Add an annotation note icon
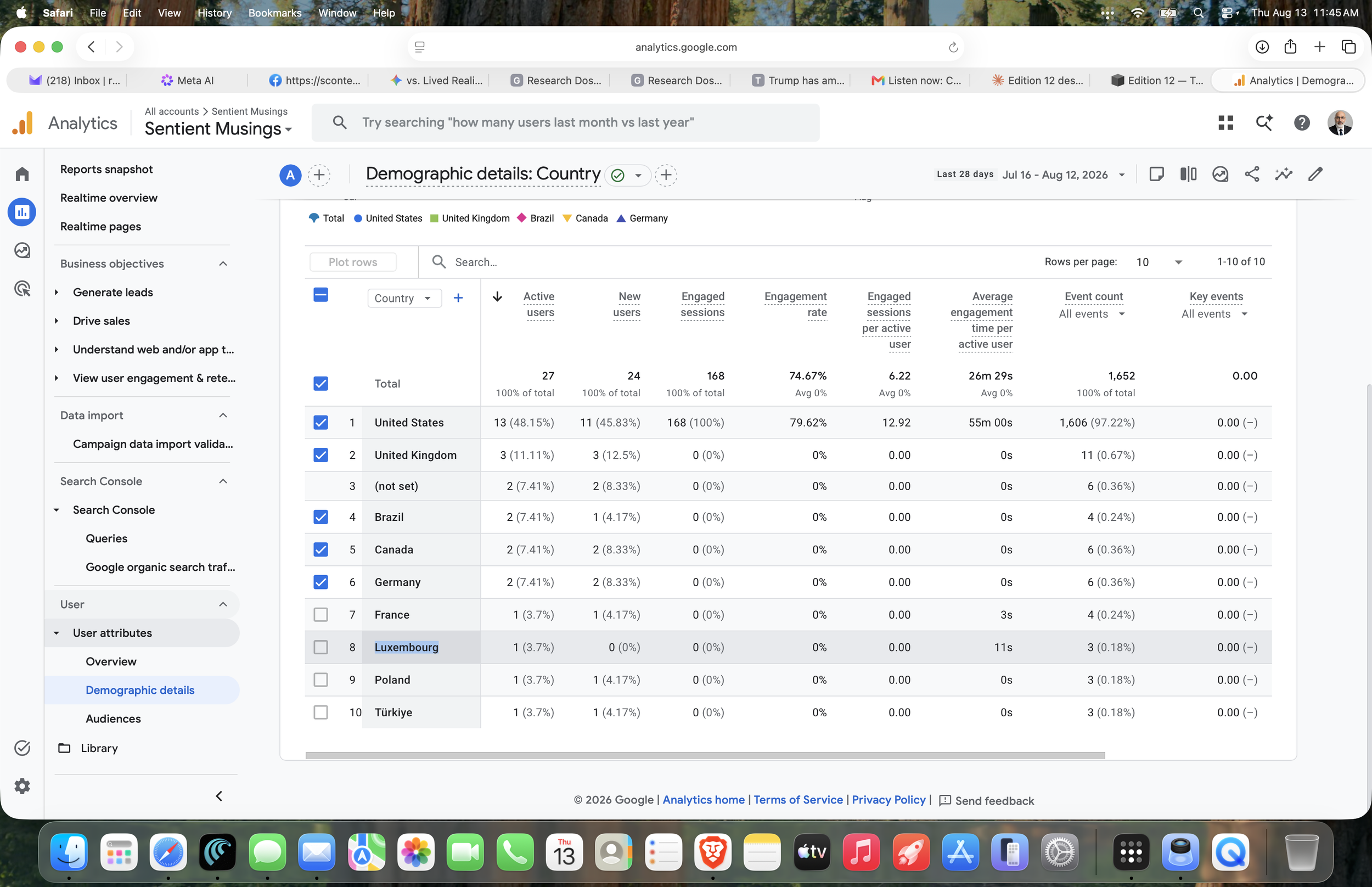The height and width of the screenshot is (887, 1372). point(1156,174)
